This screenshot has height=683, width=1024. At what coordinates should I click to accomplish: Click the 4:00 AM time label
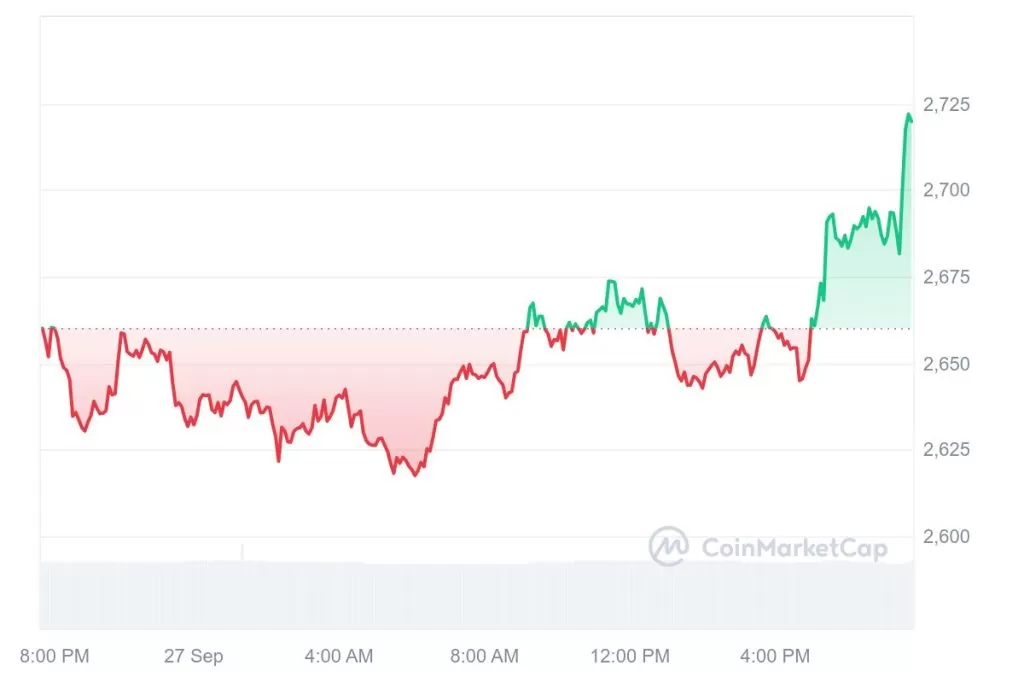tap(338, 657)
